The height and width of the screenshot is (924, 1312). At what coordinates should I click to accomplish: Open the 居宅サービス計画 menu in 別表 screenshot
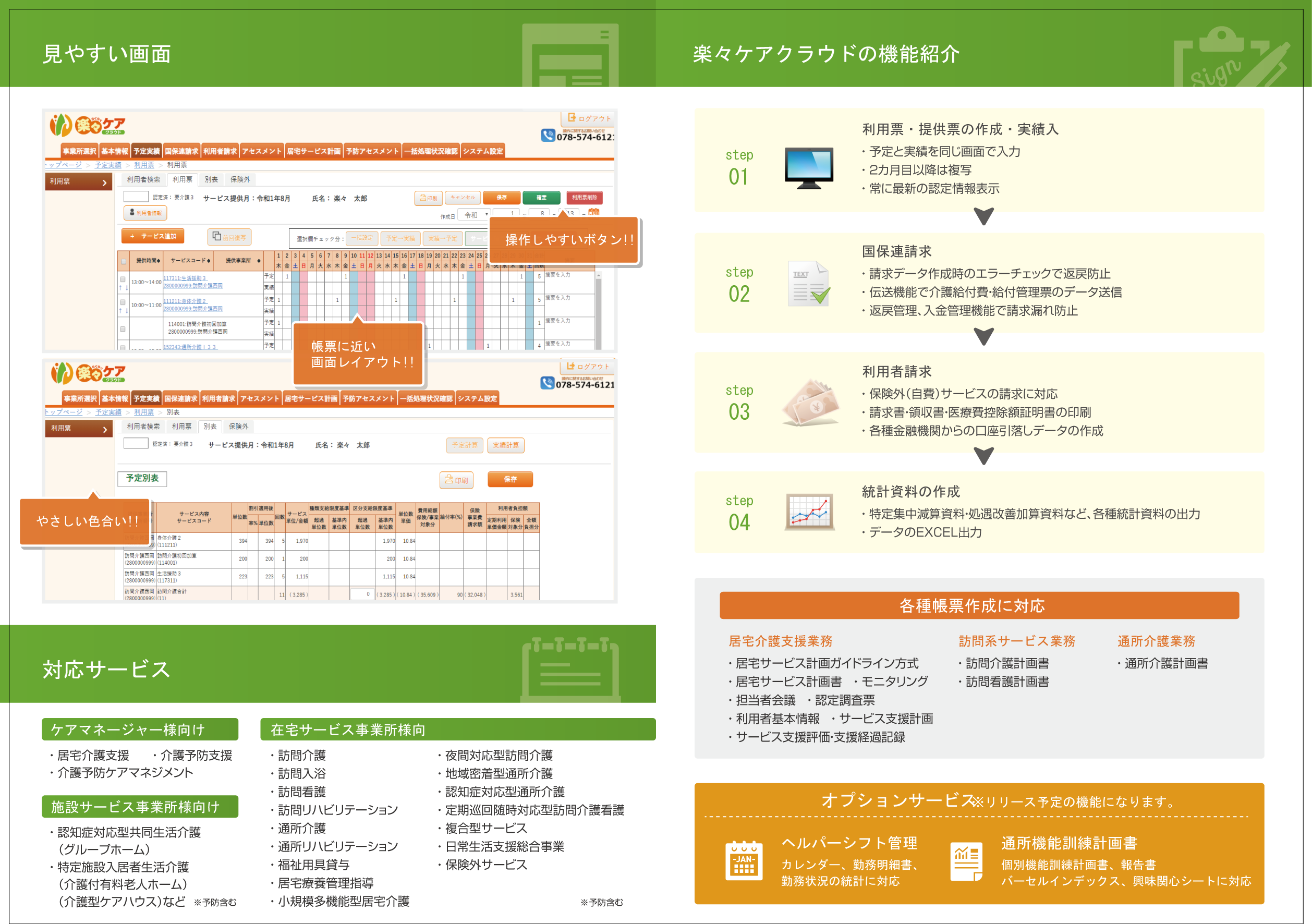(x=311, y=398)
